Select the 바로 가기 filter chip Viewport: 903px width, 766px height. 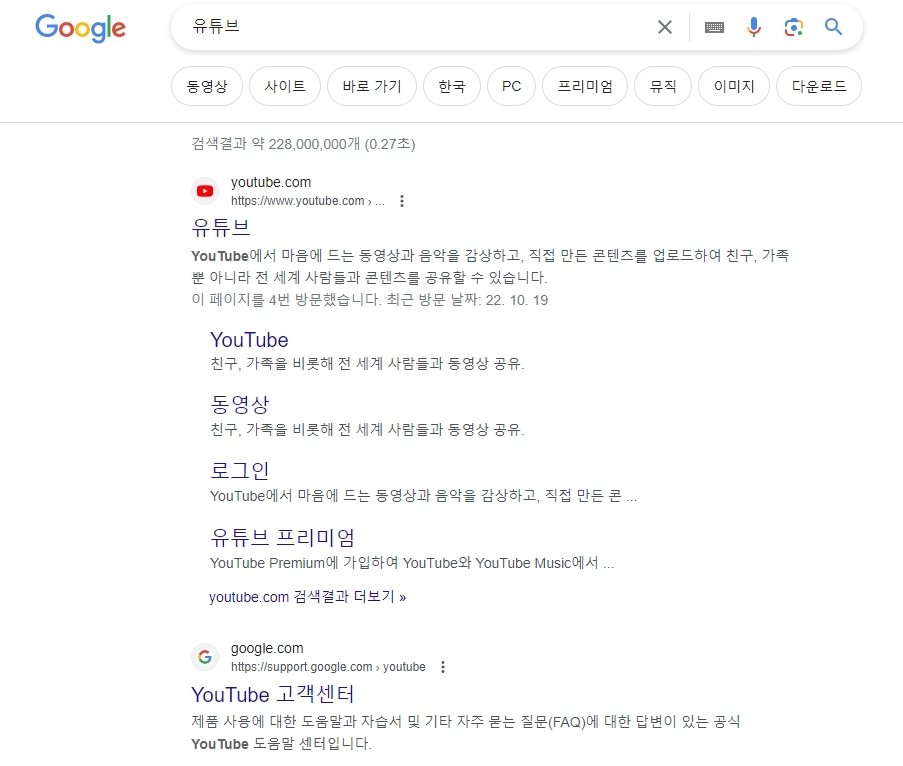coord(371,86)
